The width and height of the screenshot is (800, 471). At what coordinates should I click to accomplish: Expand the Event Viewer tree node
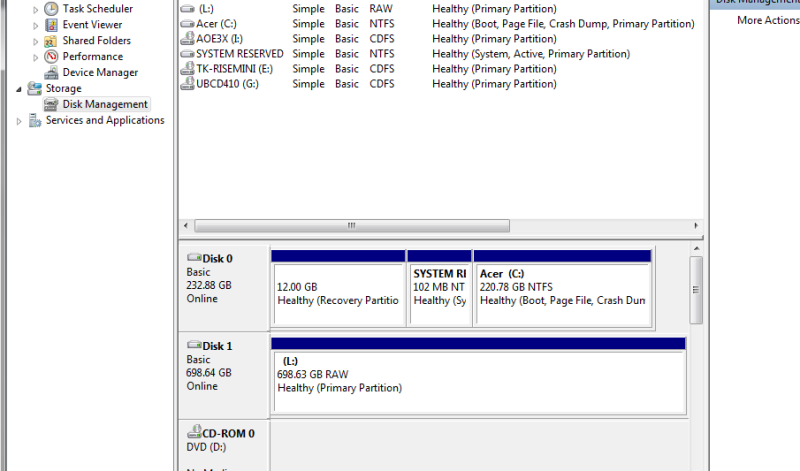pyautogui.click(x=35, y=26)
